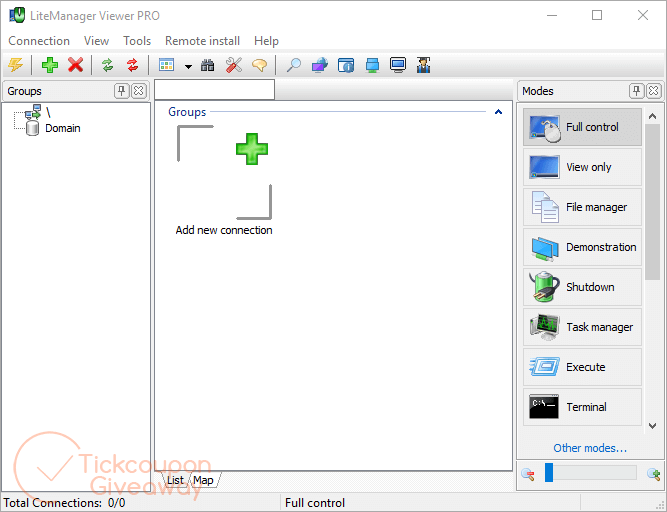Click the Groups section header text

point(187,112)
